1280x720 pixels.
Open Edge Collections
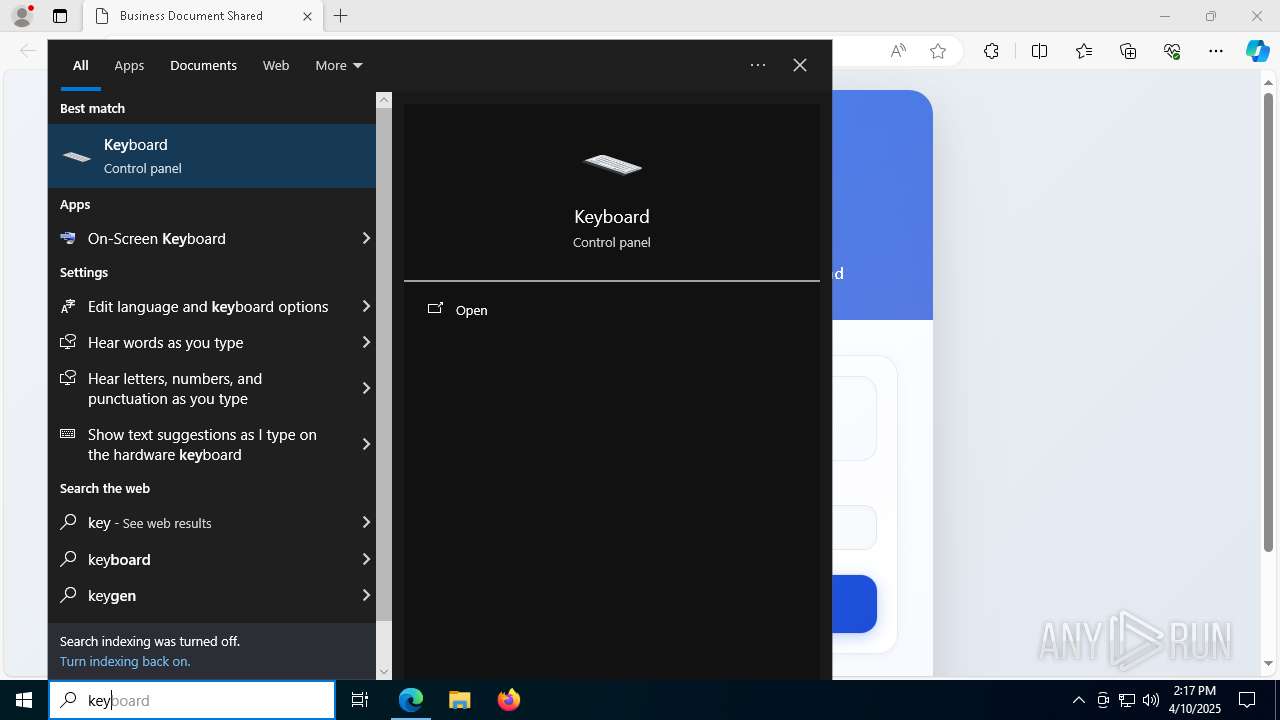pos(1128,51)
